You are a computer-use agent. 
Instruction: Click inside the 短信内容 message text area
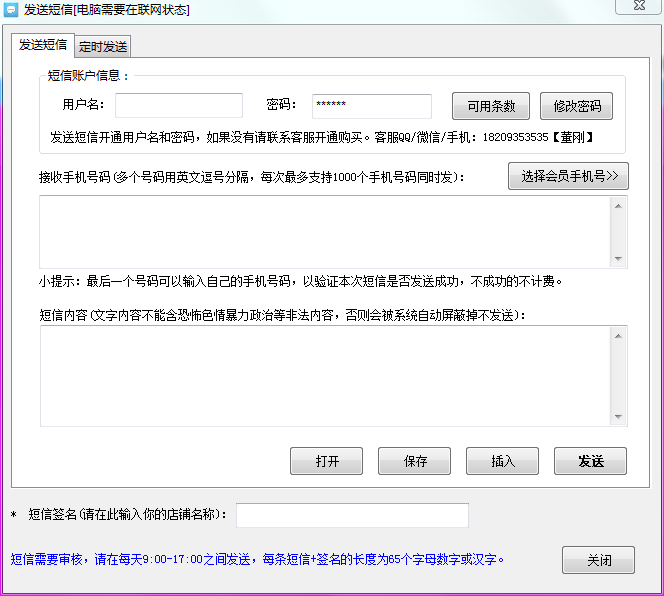(x=325, y=376)
